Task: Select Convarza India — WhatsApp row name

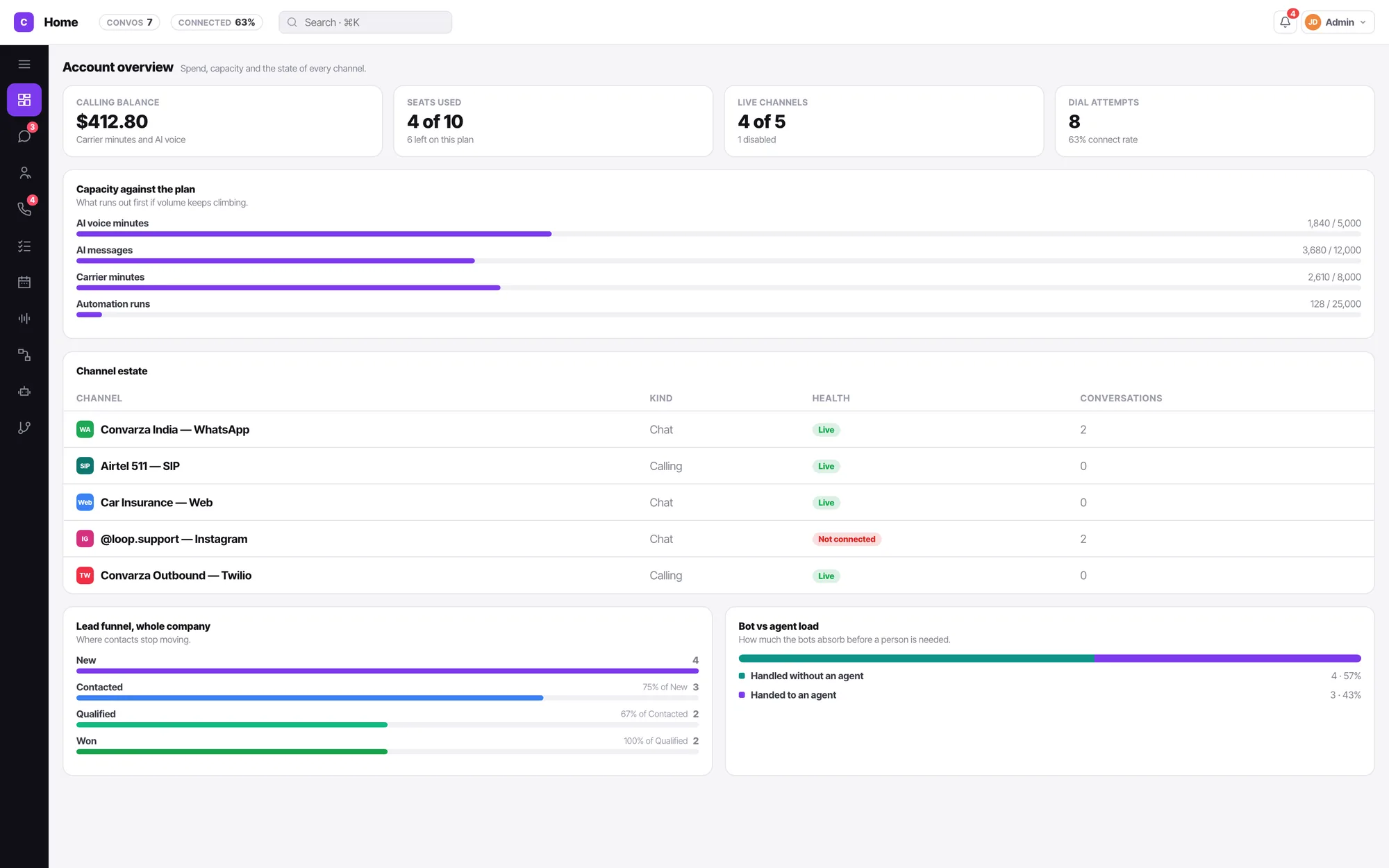Action: tap(175, 429)
